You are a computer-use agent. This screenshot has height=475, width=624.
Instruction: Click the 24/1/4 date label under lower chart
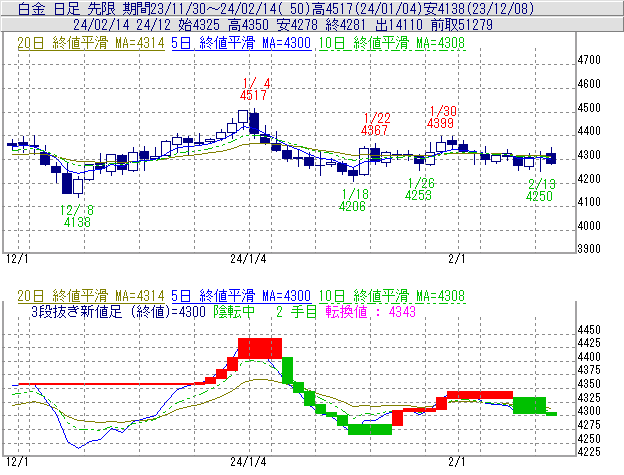(x=248, y=462)
